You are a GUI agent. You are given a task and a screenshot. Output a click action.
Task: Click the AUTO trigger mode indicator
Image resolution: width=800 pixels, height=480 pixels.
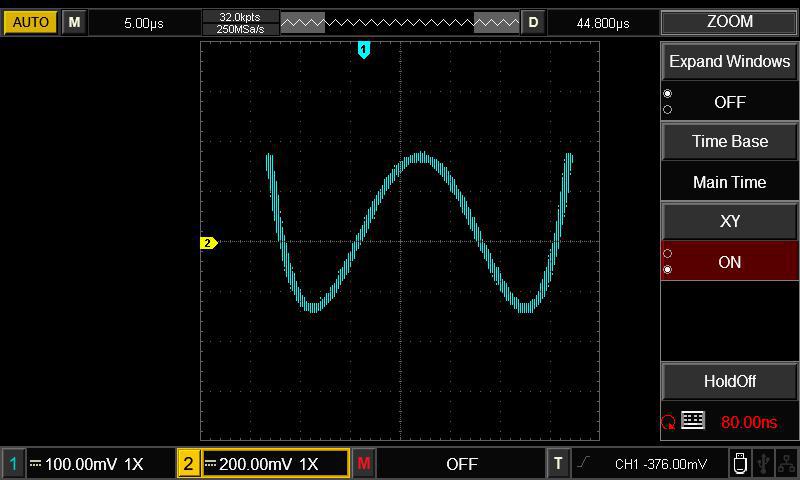[31, 22]
